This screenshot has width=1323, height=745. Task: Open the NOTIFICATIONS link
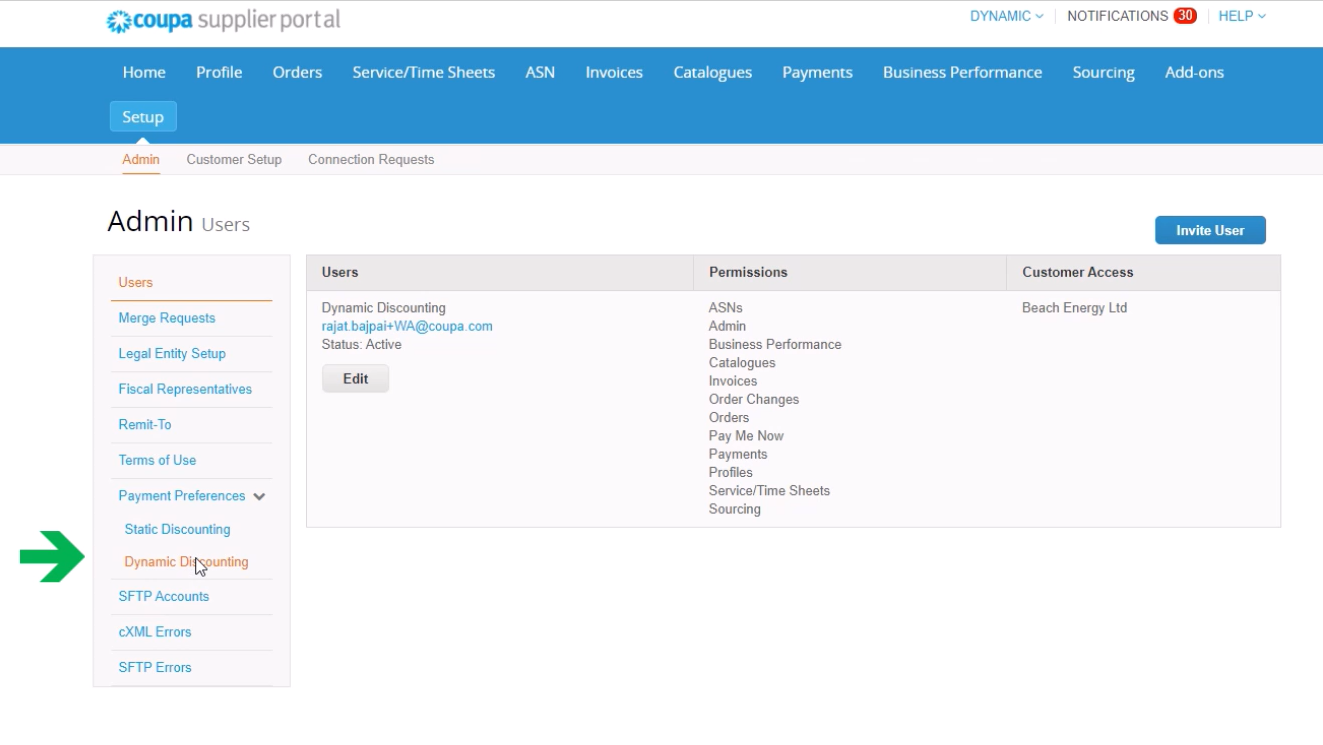tap(1117, 16)
